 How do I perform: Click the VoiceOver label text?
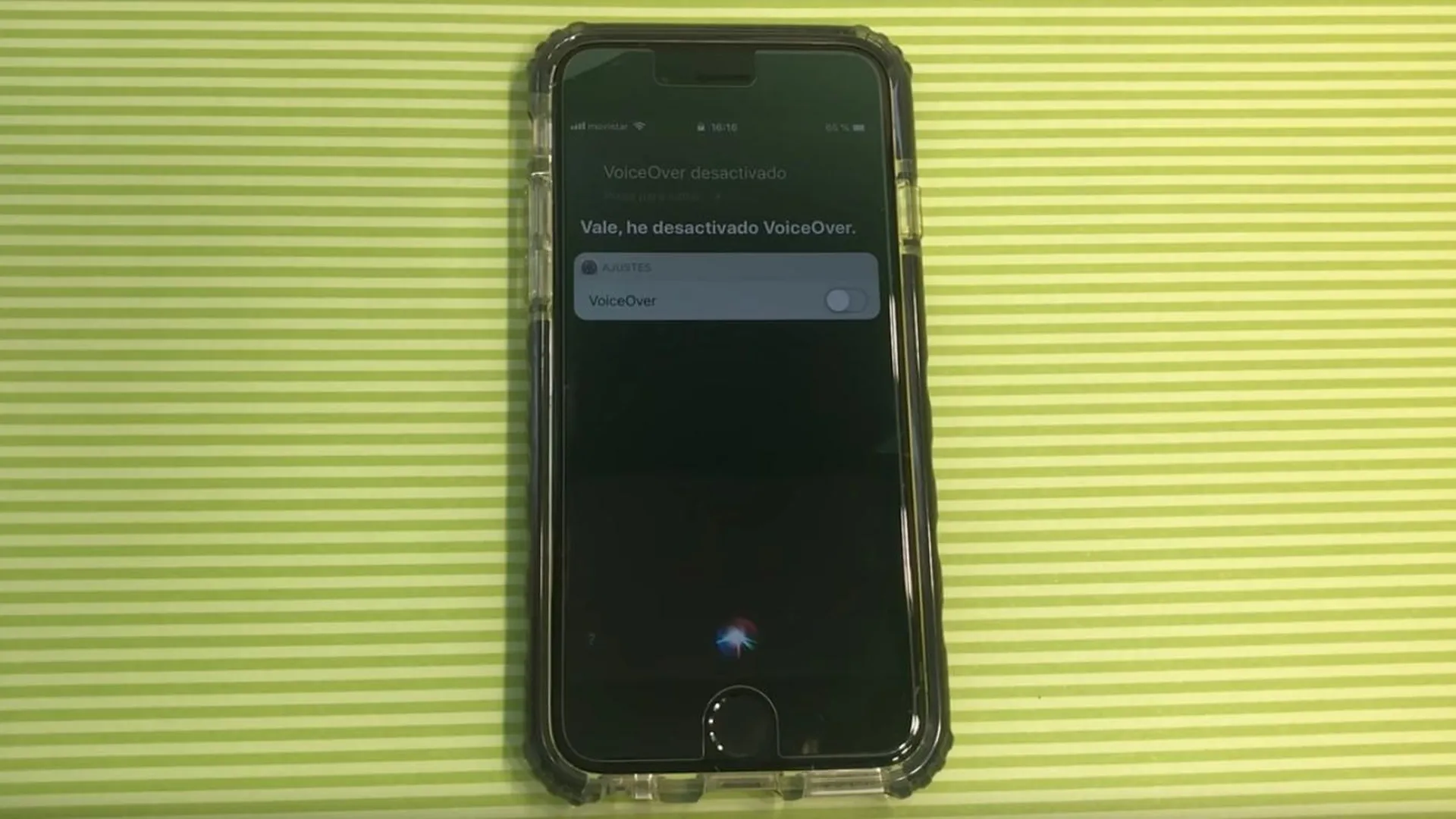tap(621, 300)
